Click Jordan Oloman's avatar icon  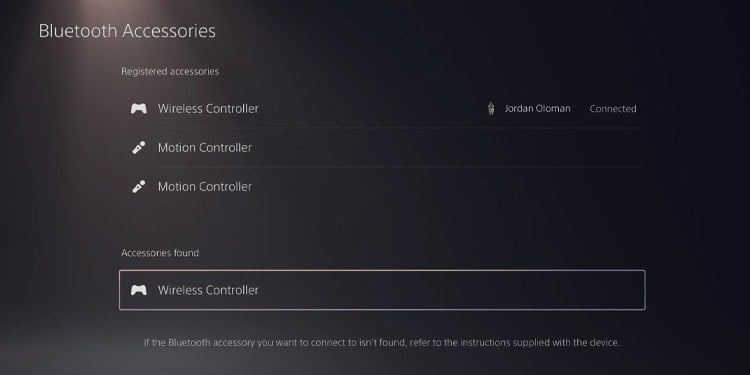(x=491, y=109)
